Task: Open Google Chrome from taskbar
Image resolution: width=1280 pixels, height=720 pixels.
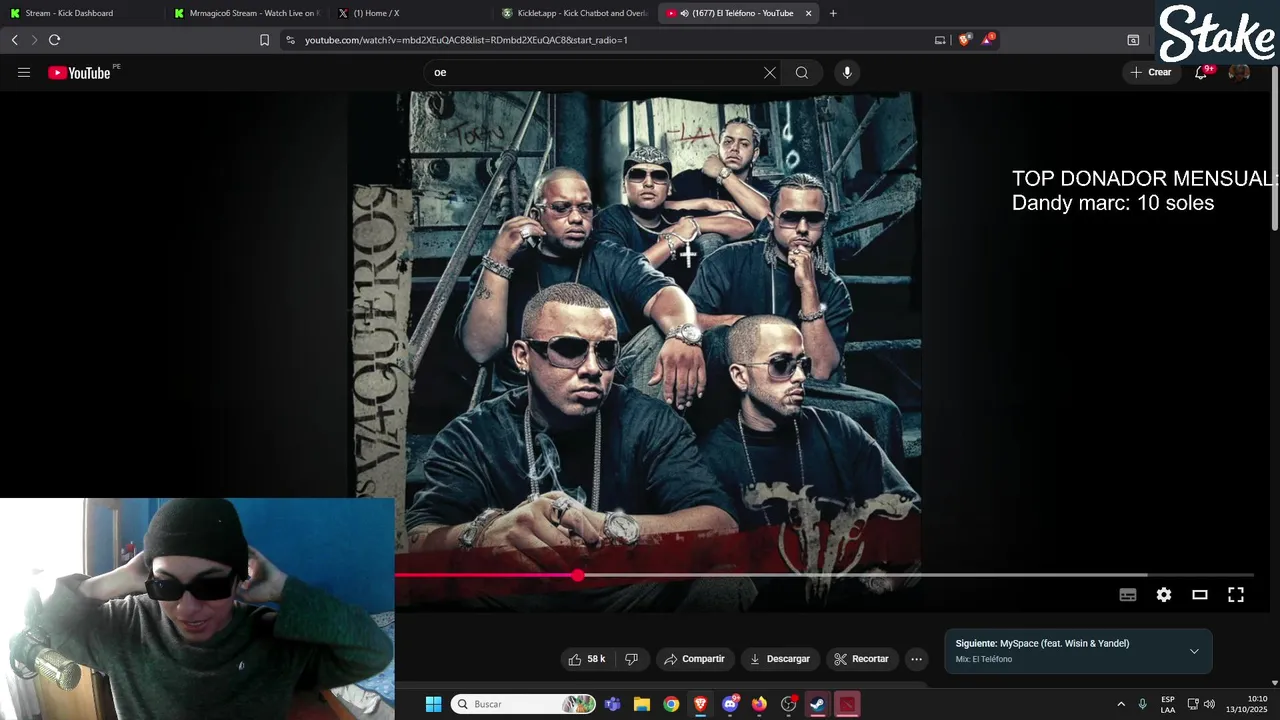Action: [x=671, y=704]
